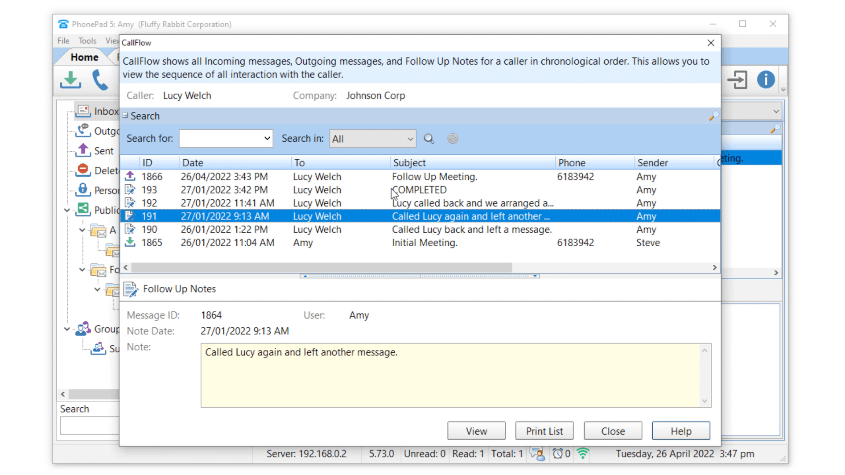The image size is (845, 475).
Task: Sort list by the Subject column header
Action: [472, 162]
